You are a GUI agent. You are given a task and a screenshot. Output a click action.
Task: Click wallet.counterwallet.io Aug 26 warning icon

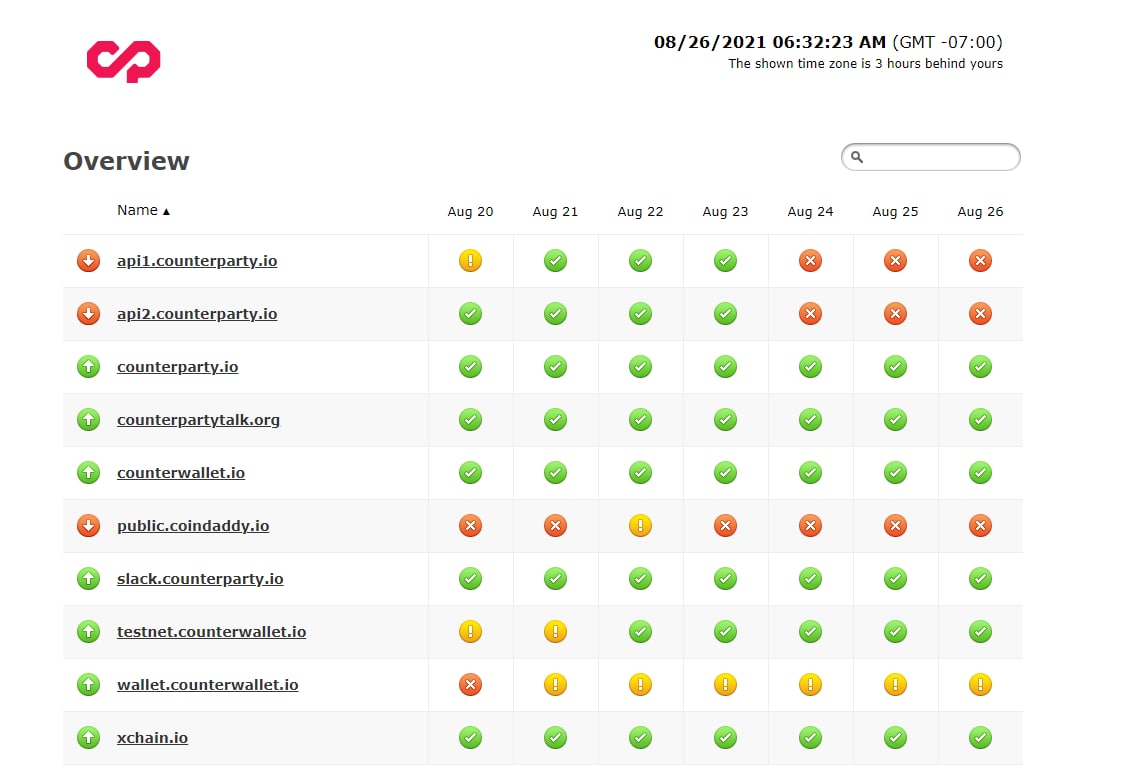pyautogui.click(x=980, y=684)
